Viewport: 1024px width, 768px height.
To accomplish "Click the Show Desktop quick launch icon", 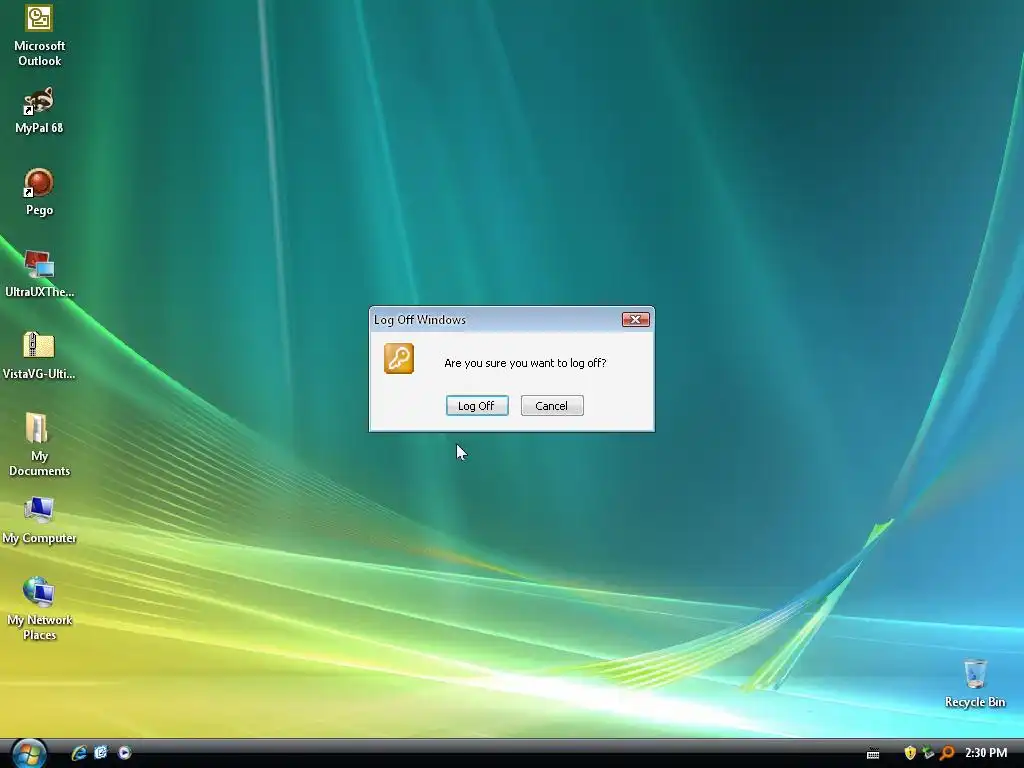I will (x=101, y=753).
